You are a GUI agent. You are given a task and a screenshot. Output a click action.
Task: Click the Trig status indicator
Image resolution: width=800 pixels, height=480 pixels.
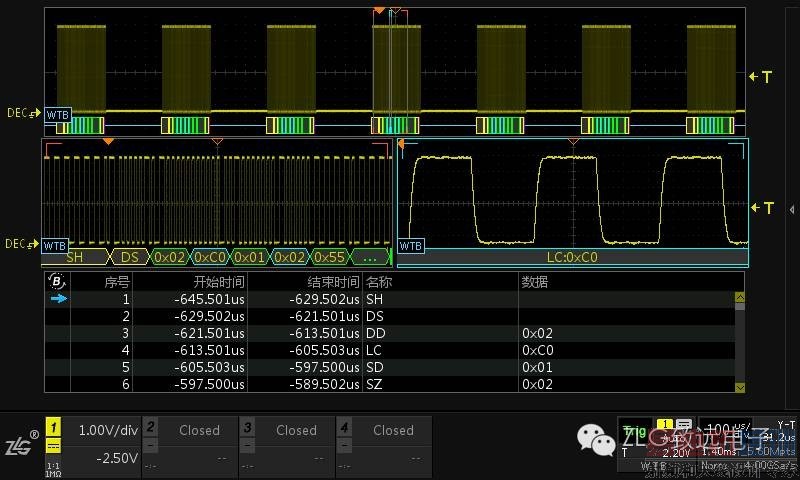point(632,431)
